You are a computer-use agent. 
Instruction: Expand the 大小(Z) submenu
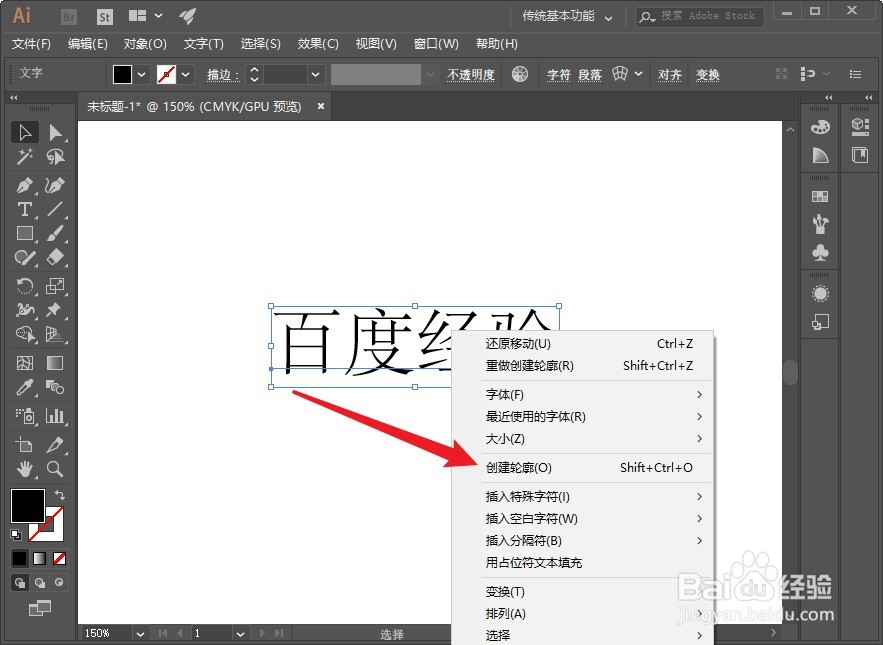pyautogui.click(x=596, y=438)
